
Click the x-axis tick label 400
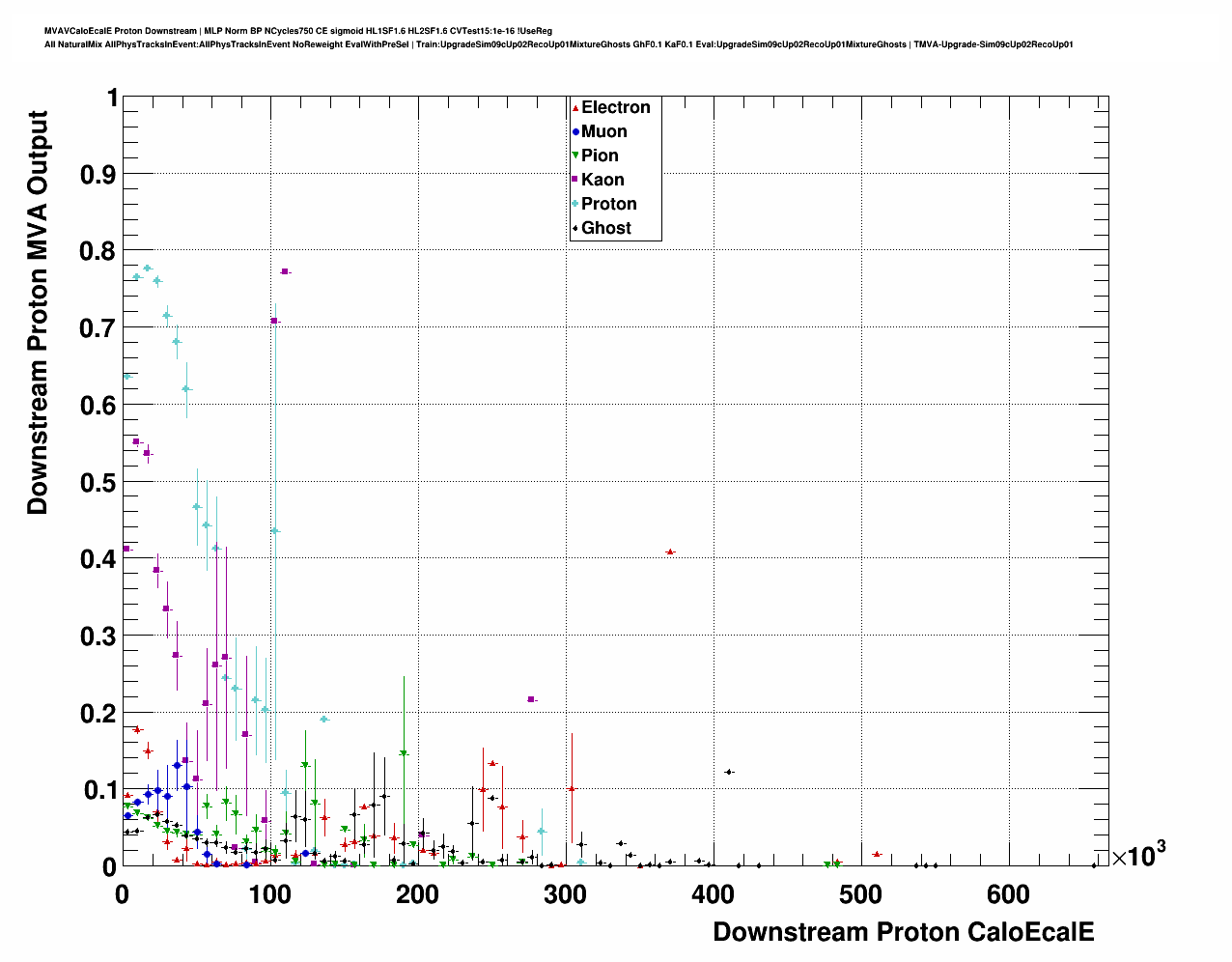pos(714,895)
